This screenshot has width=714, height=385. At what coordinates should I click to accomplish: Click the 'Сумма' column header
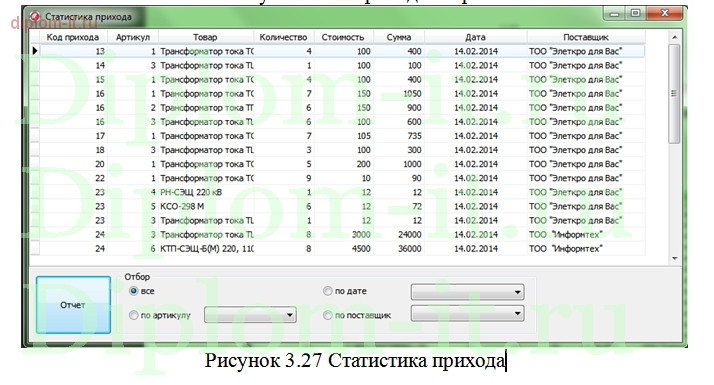399,37
